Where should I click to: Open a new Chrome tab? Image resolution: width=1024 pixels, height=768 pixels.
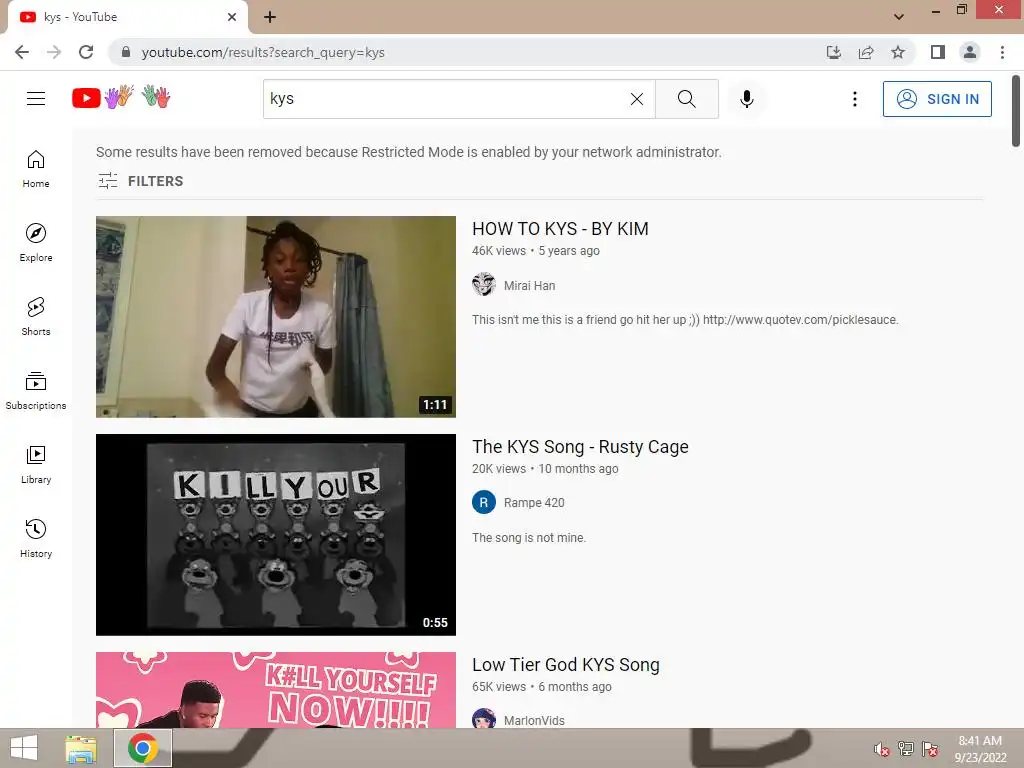(270, 17)
